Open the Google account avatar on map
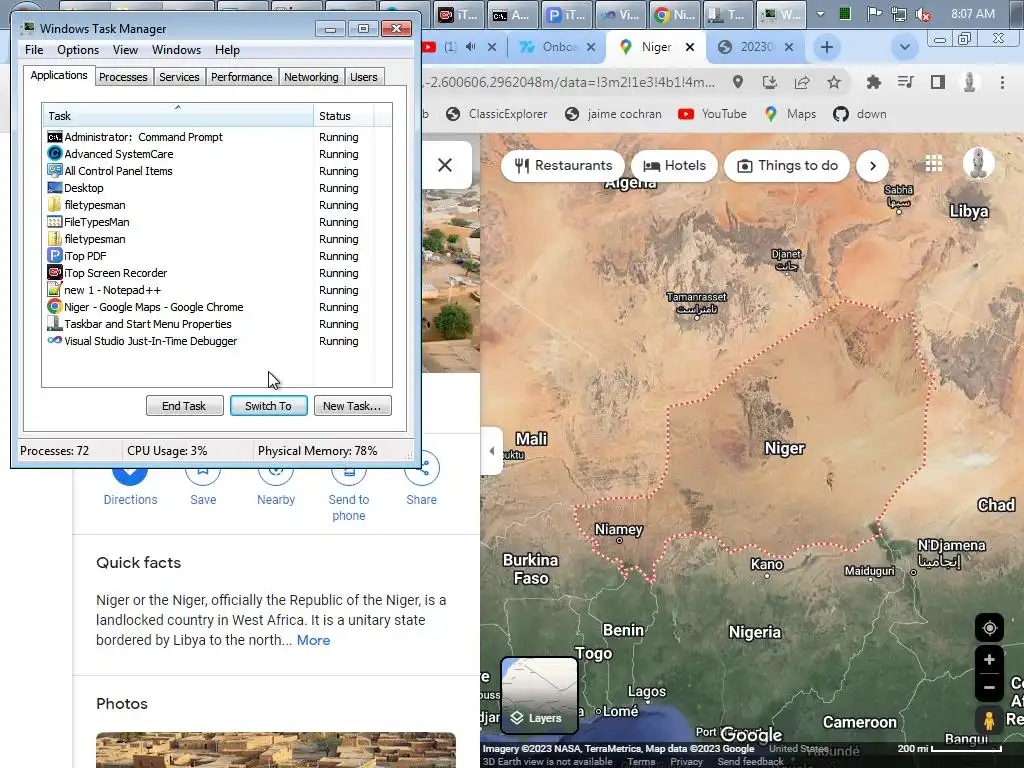The image size is (1024, 768). pos(978,163)
